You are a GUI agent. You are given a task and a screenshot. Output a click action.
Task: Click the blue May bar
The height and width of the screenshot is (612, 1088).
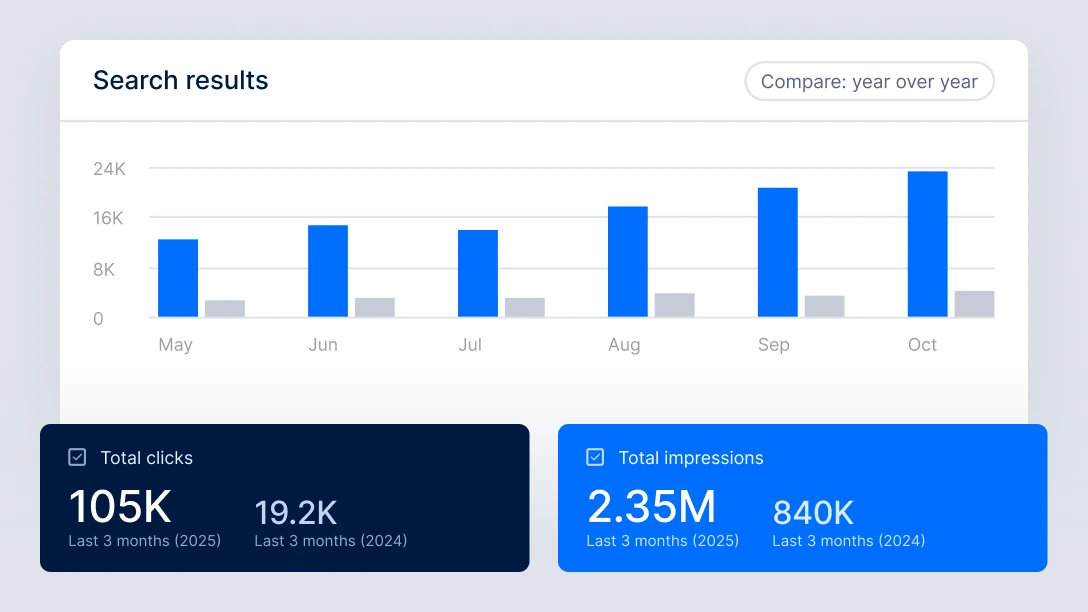pos(178,278)
